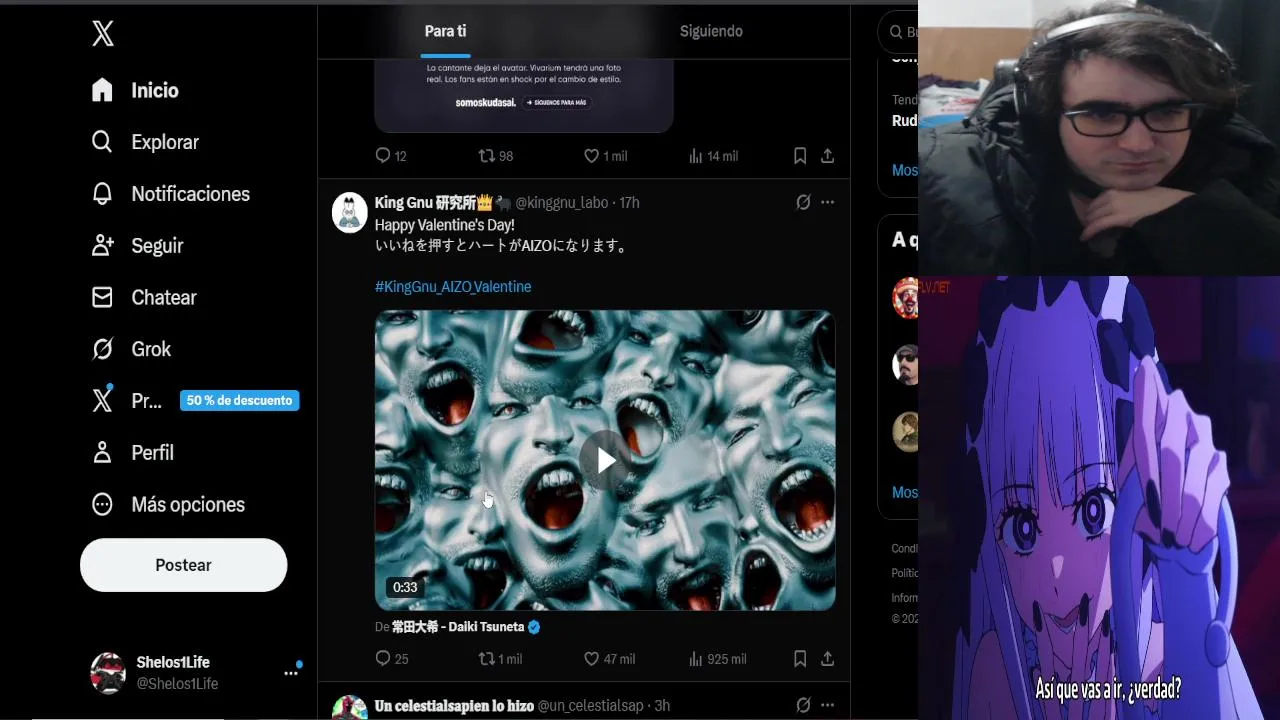The height and width of the screenshot is (720, 1280).
Task: Repost the post with 98 reposts
Action: pyautogui.click(x=495, y=156)
